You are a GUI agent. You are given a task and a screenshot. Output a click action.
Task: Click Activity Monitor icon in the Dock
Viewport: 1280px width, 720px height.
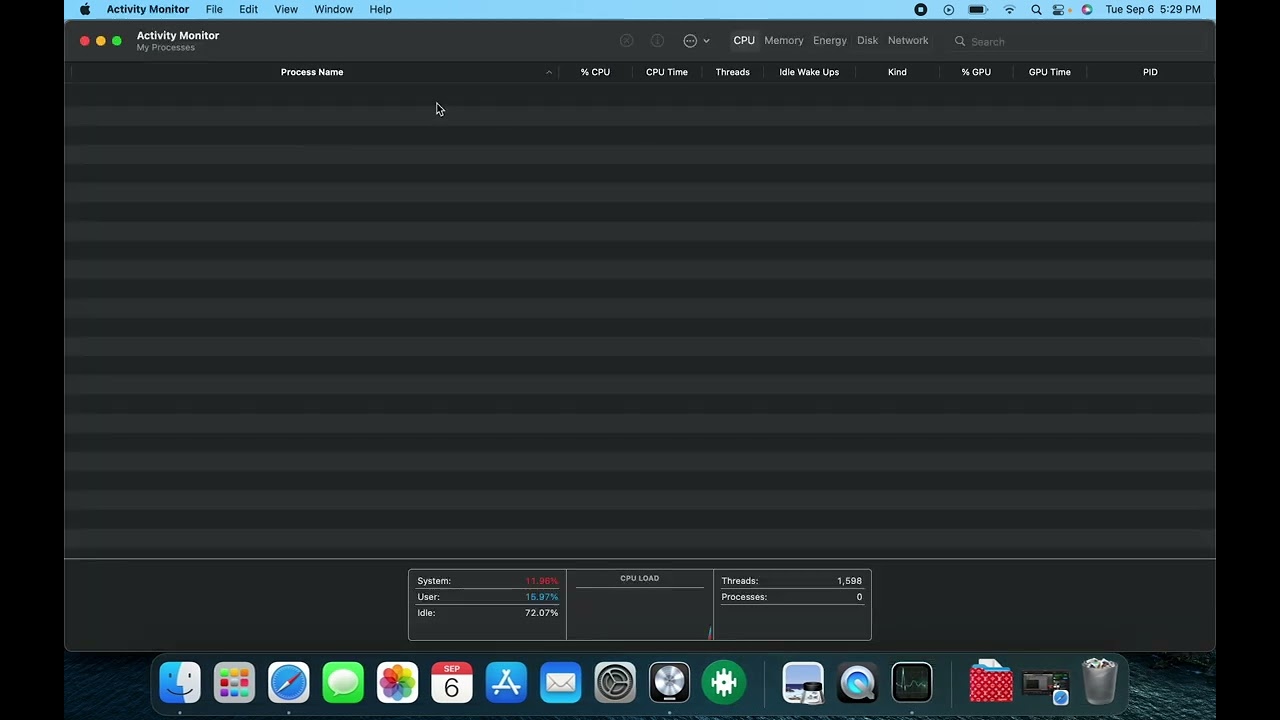[912, 683]
